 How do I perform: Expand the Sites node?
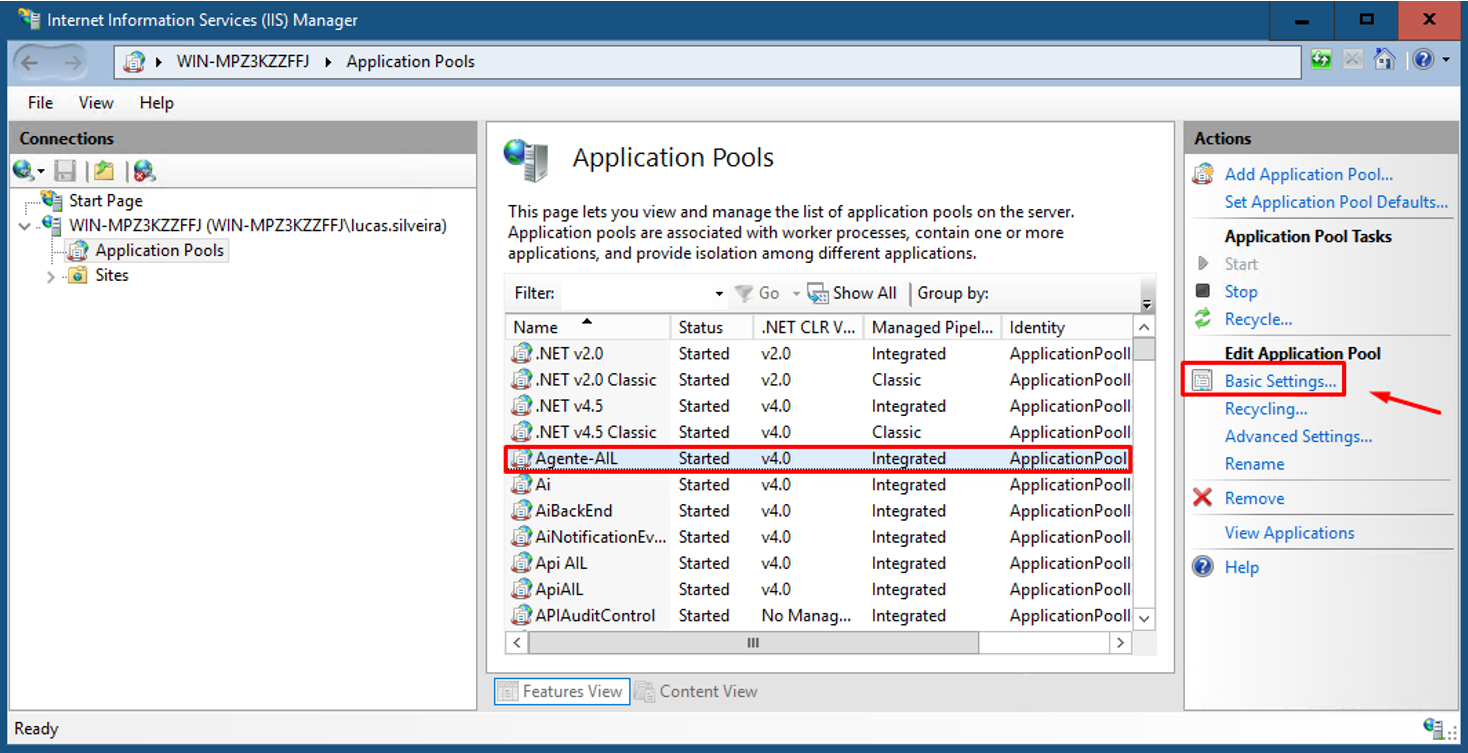(51, 277)
